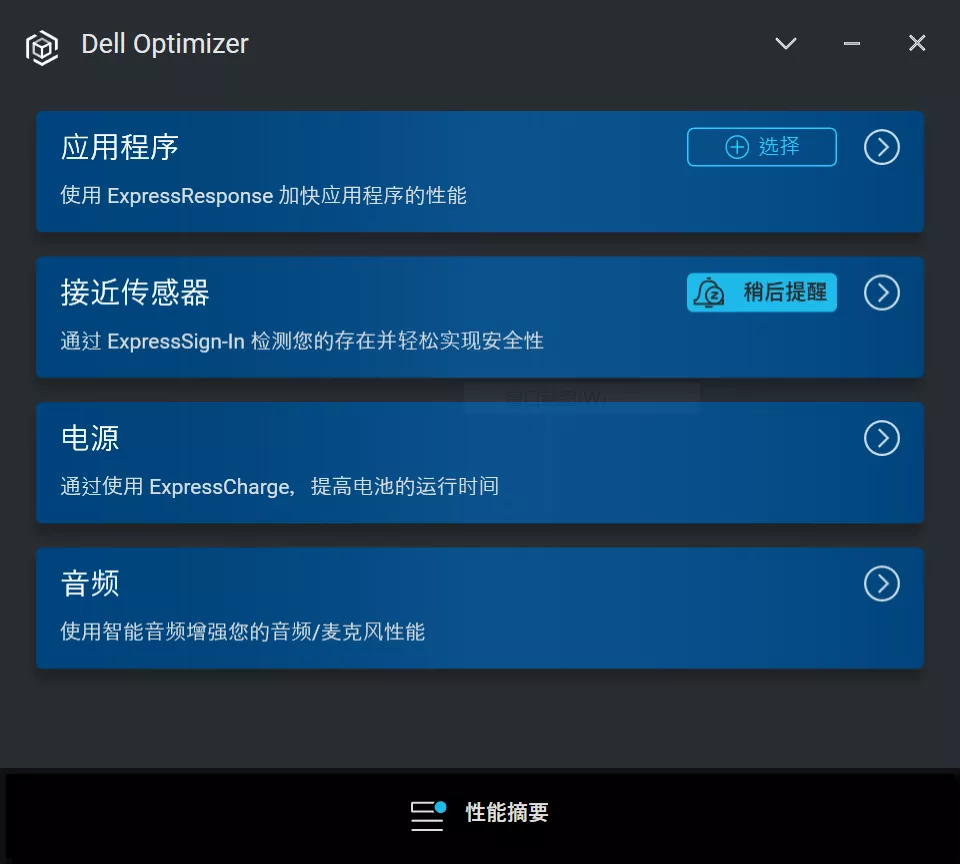960x864 pixels.
Task: Click the snooze bell icon in 稍后提醒
Action: pos(710,293)
